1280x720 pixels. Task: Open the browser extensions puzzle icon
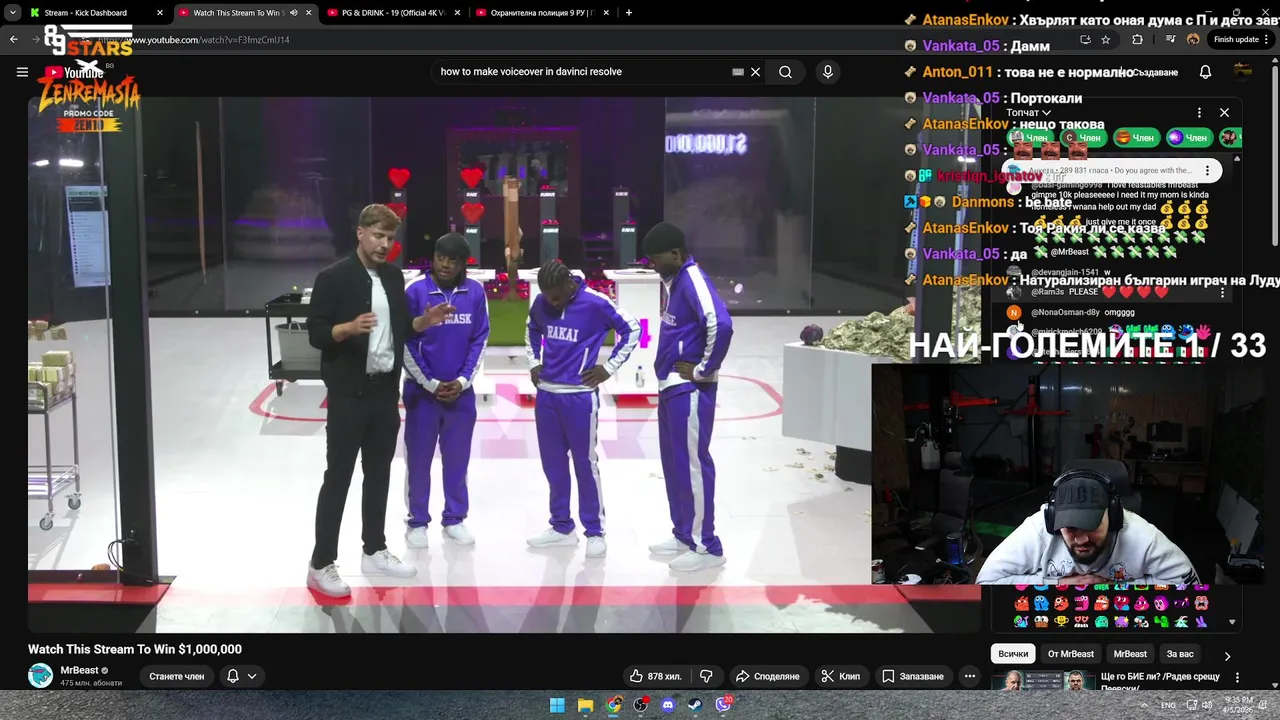click(1137, 40)
